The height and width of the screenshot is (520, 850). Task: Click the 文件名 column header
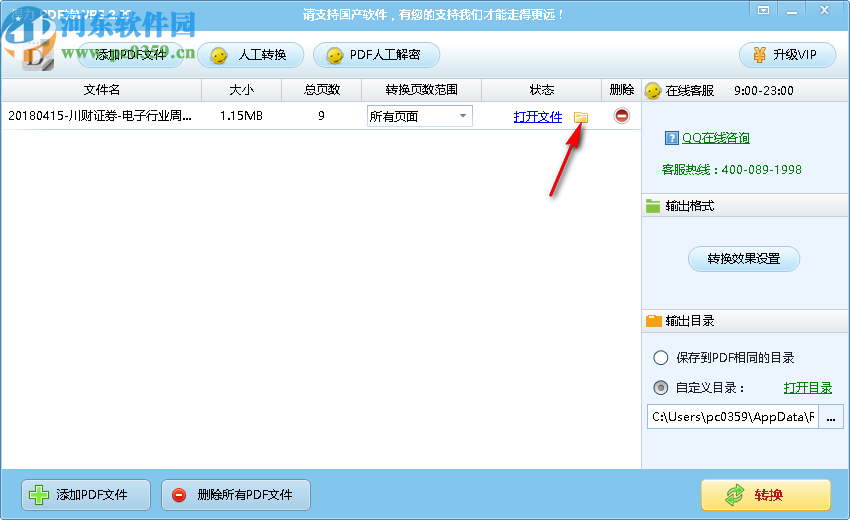click(x=101, y=90)
